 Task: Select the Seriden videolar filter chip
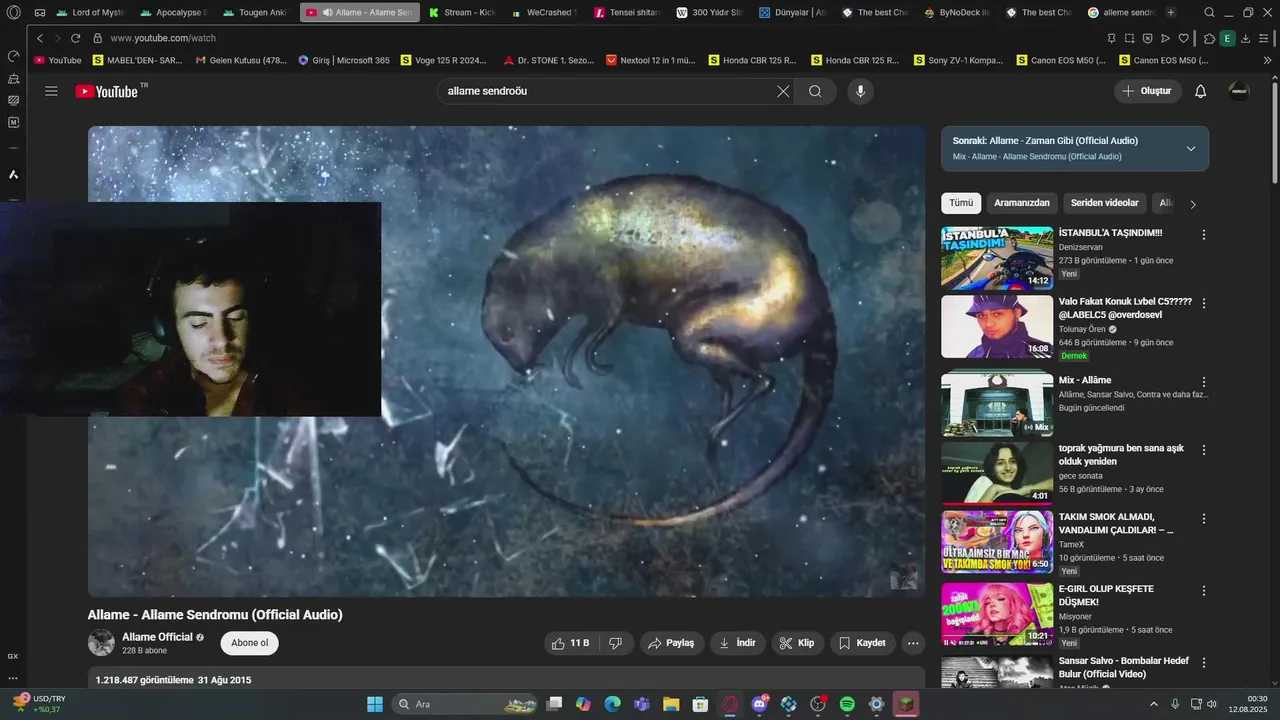click(x=1104, y=203)
